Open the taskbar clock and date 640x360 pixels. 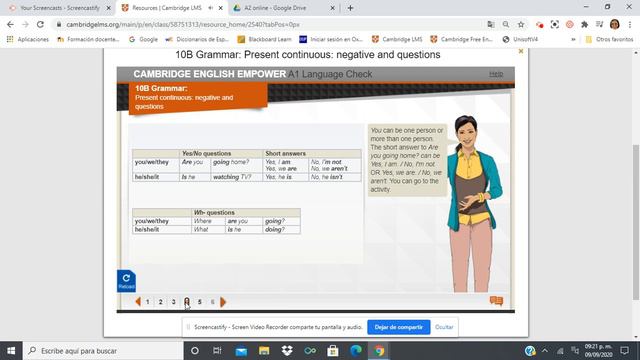598,351
